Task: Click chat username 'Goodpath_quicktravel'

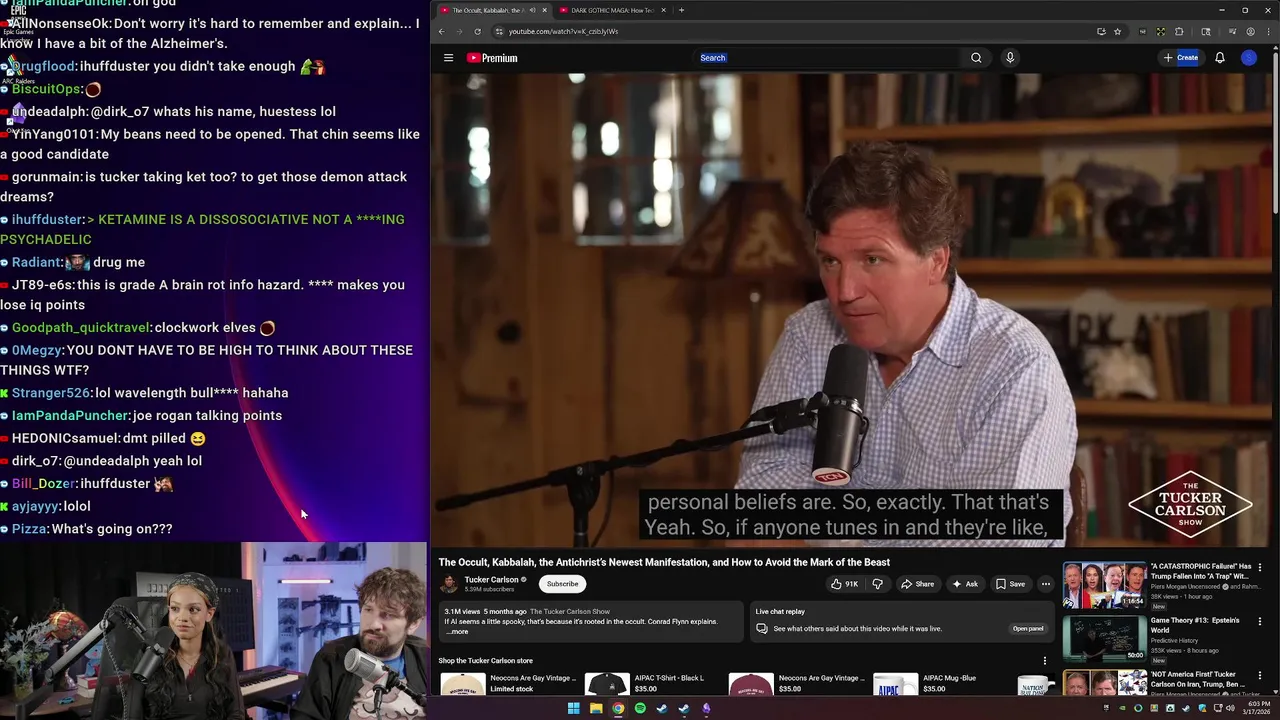Action: coord(82,327)
